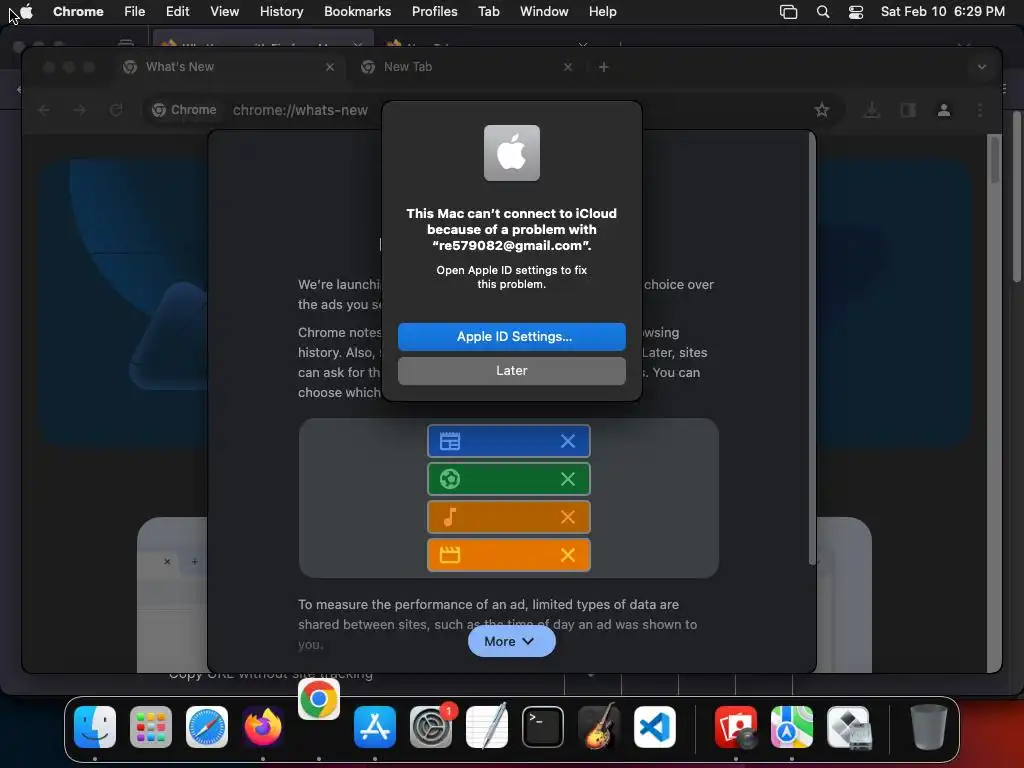Open the Chrome menu in the menu bar
Viewport: 1024px width, 768px height.
click(78, 11)
